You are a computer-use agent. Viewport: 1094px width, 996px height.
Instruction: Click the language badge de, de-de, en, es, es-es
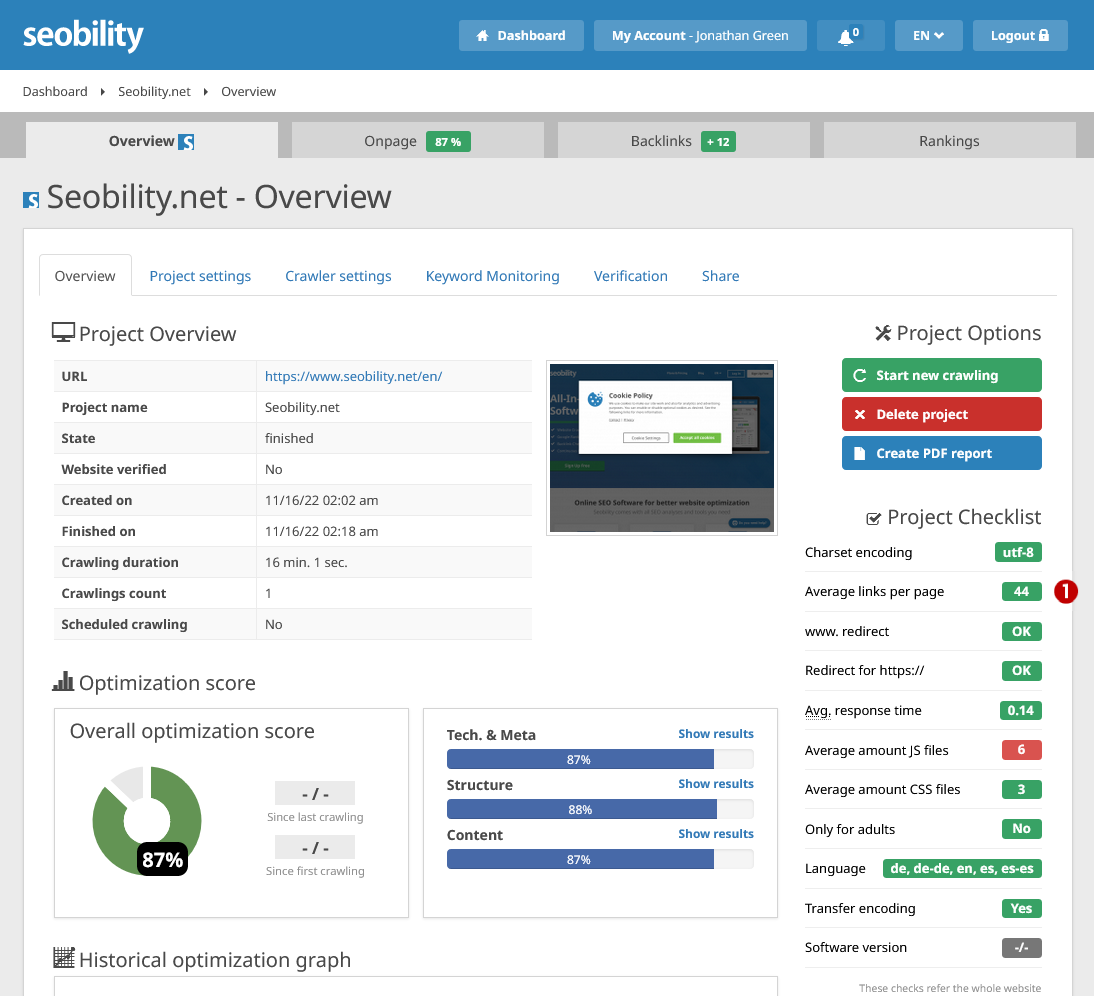962,868
